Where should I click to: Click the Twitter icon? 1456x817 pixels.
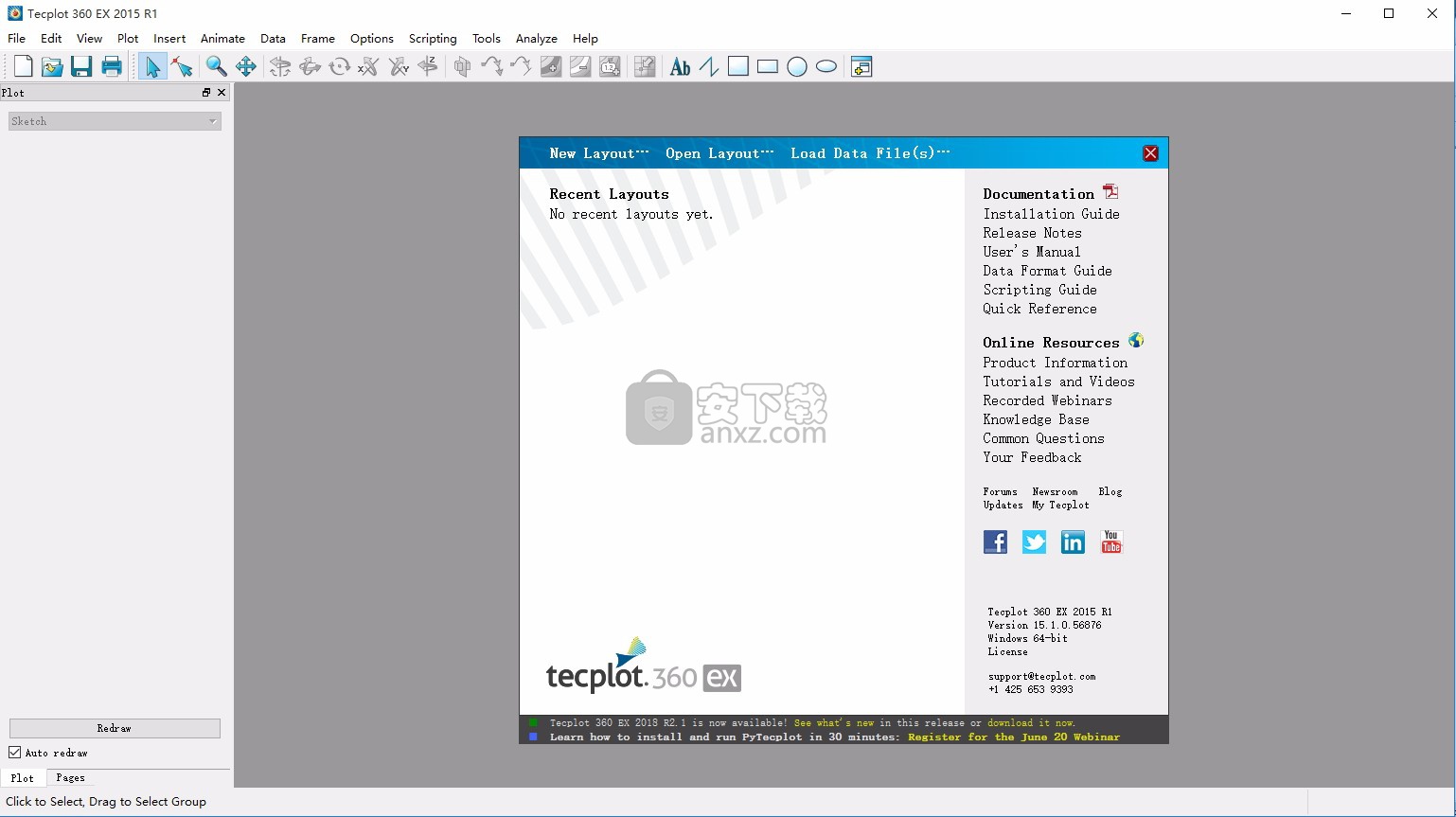(1034, 542)
